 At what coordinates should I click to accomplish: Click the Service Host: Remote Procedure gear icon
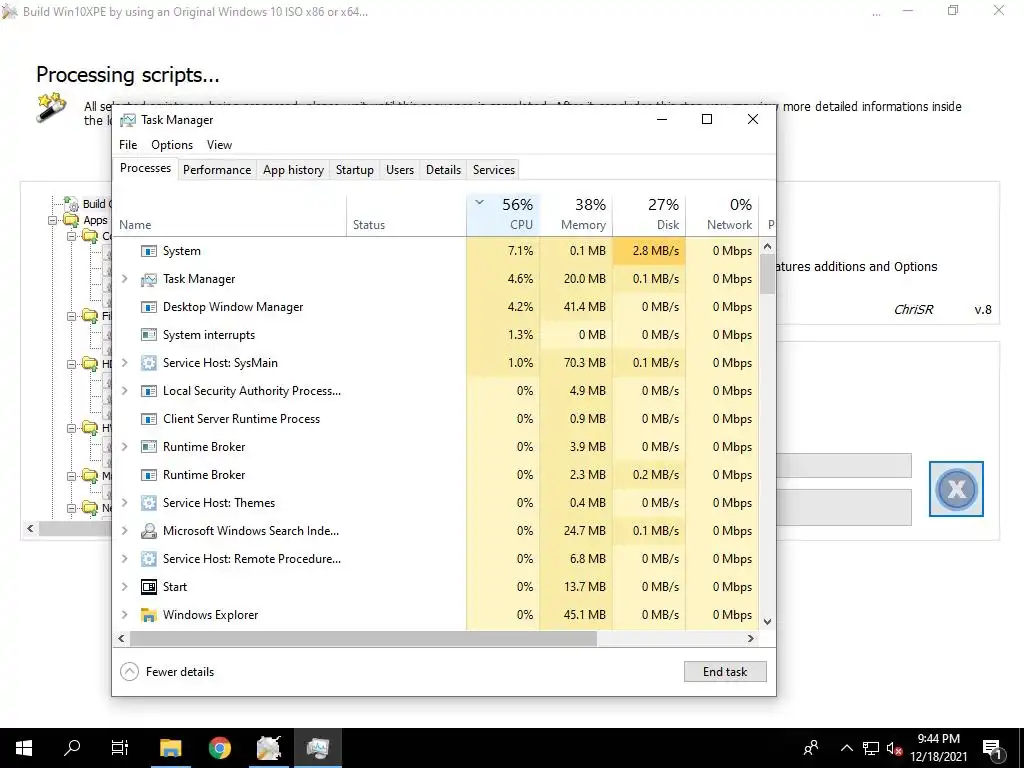click(x=149, y=559)
